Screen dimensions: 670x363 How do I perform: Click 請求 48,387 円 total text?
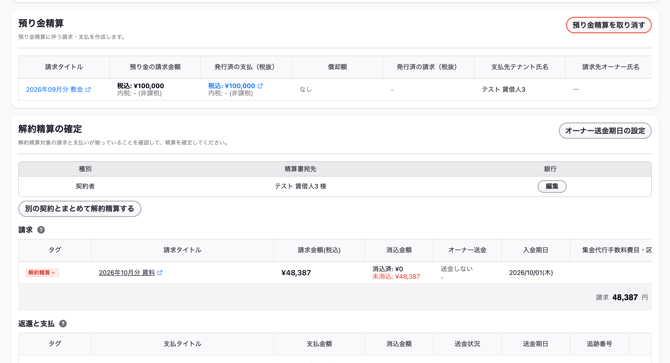(x=622, y=297)
